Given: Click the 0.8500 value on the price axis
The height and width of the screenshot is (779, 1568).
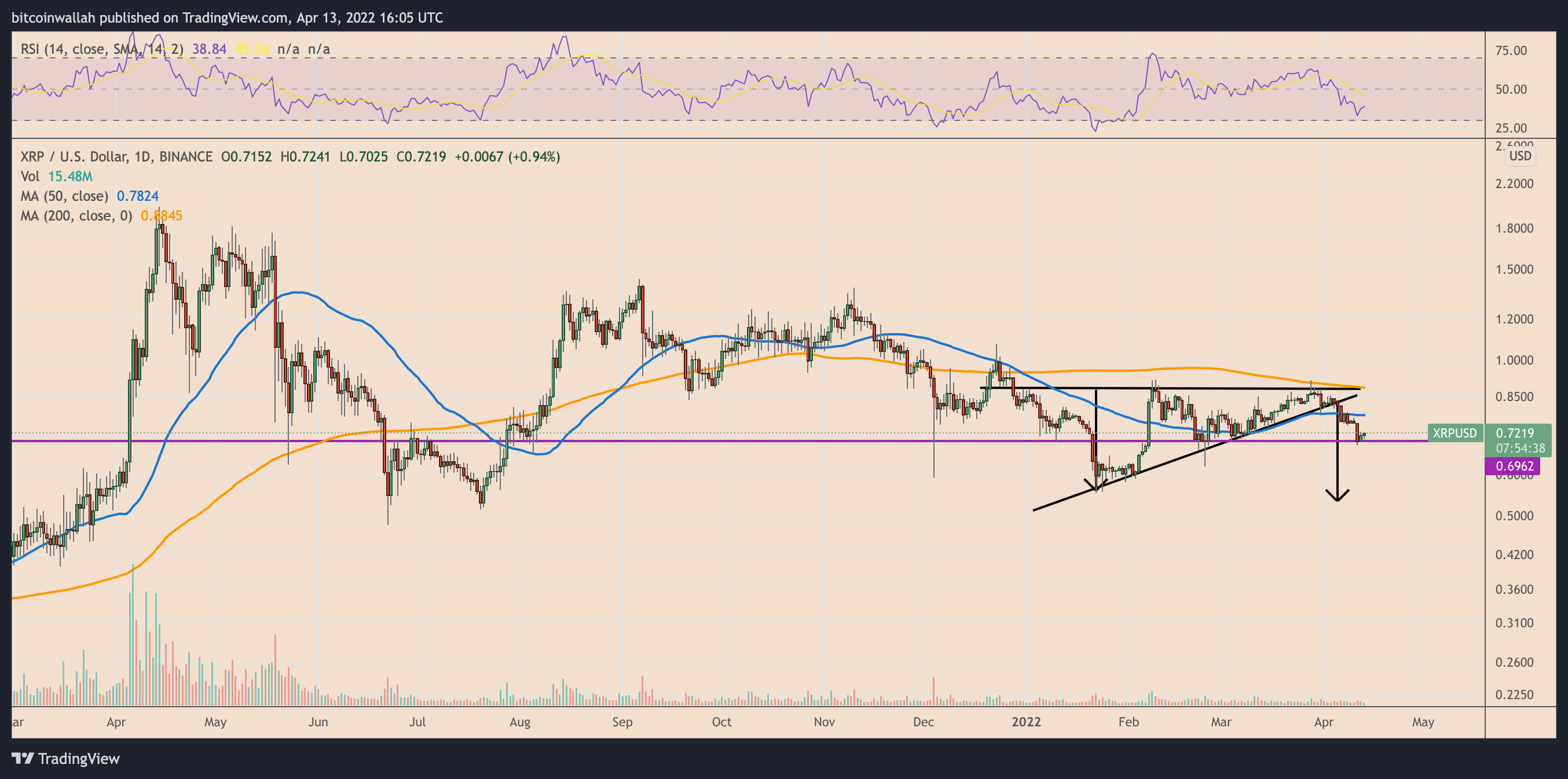Looking at the screenshot, I should pos(1515,396).
